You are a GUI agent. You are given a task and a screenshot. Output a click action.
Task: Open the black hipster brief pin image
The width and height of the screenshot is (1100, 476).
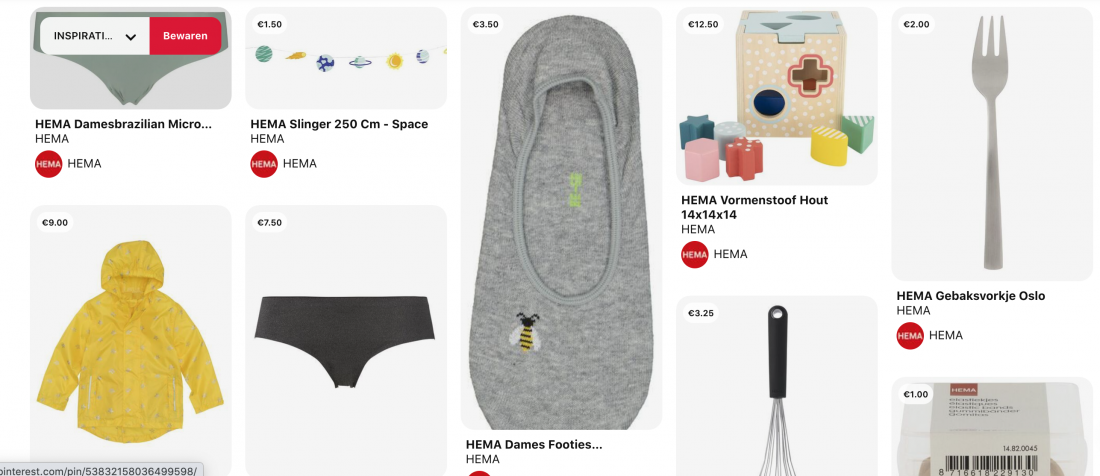[x=346, y=341]
